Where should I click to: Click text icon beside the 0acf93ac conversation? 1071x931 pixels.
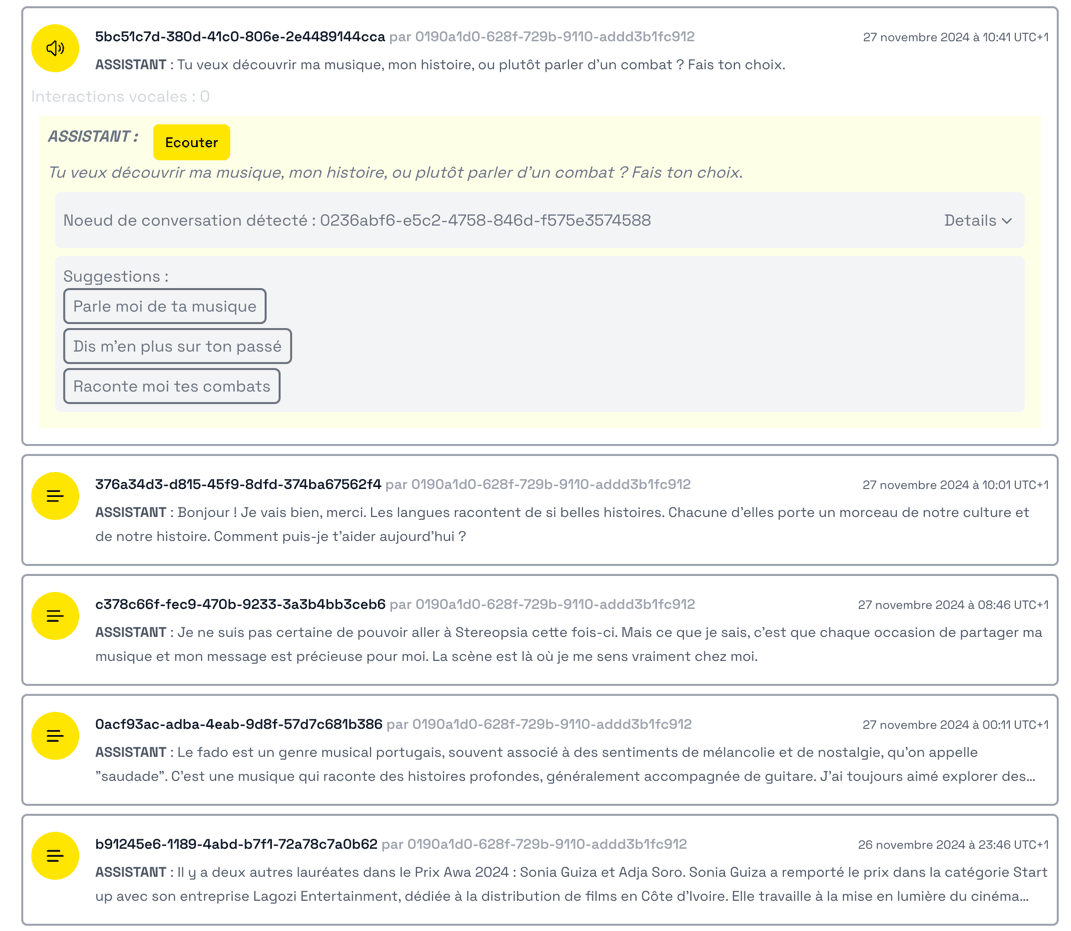pos(55,736)
